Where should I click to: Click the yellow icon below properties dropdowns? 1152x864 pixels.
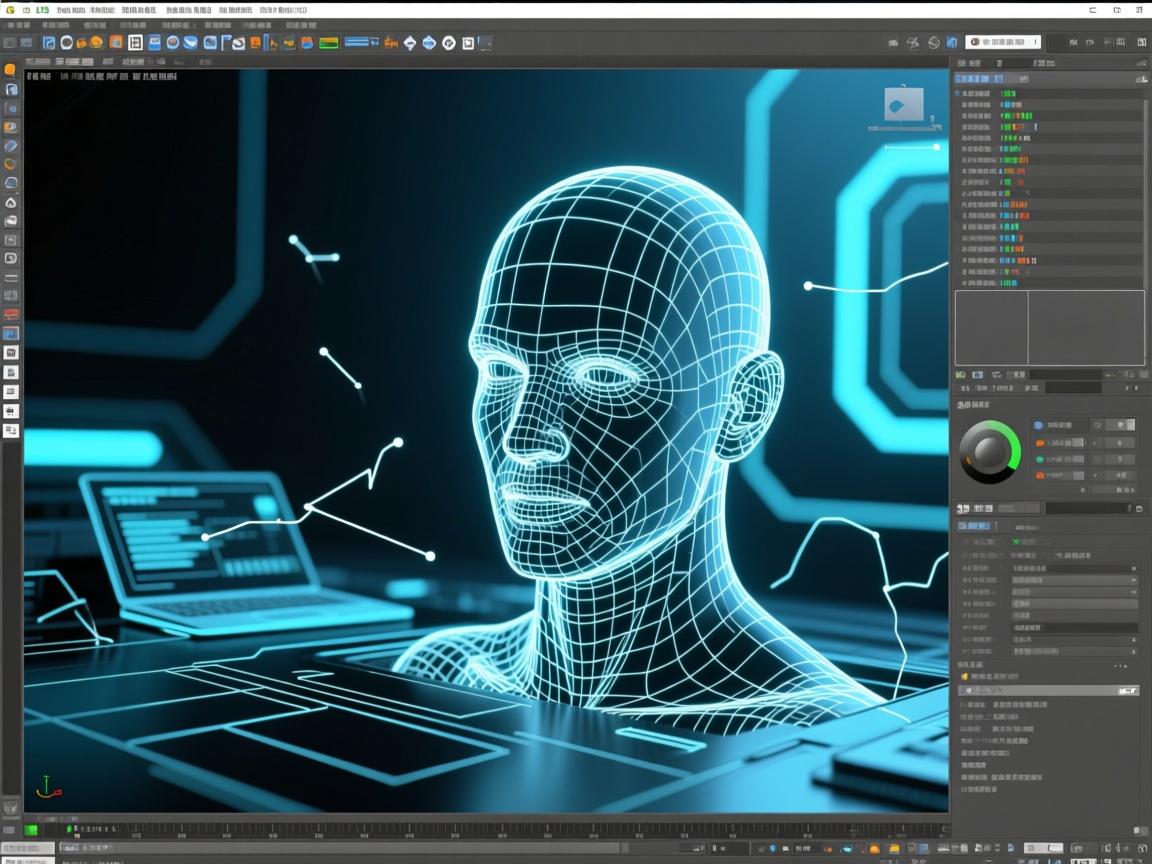pyautogui.click(x=964, y=676)
